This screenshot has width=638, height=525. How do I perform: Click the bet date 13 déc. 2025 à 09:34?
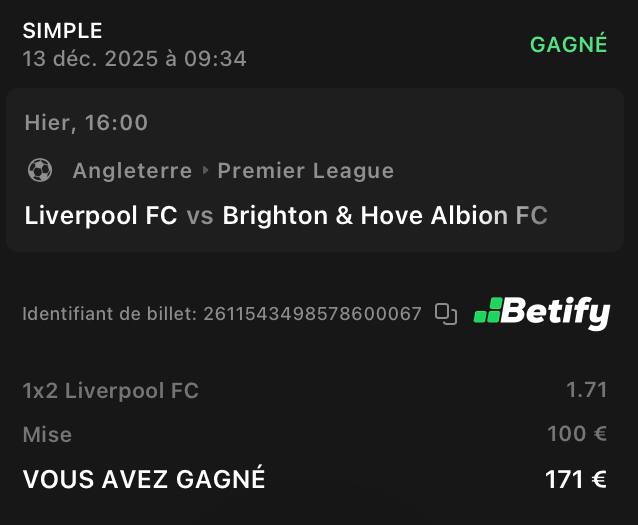[x=134, y=59]
